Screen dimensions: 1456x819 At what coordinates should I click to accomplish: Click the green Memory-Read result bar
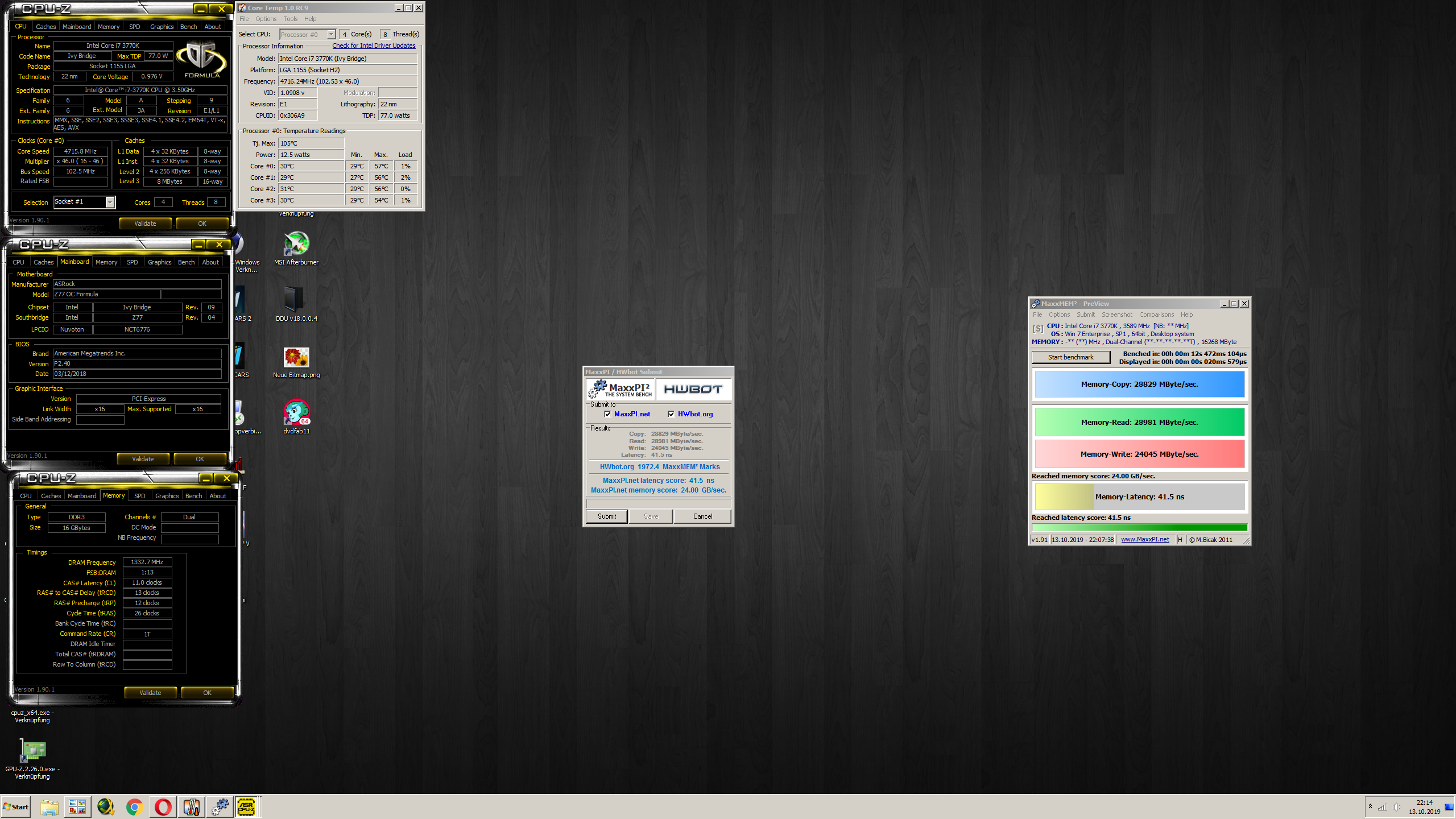tap(1139, 422)
